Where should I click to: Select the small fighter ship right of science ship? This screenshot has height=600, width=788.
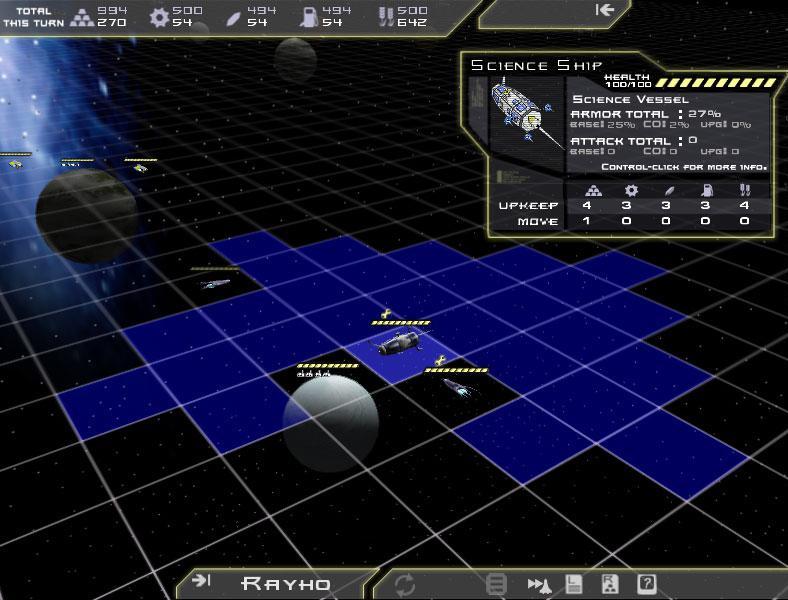pos(455,386)
